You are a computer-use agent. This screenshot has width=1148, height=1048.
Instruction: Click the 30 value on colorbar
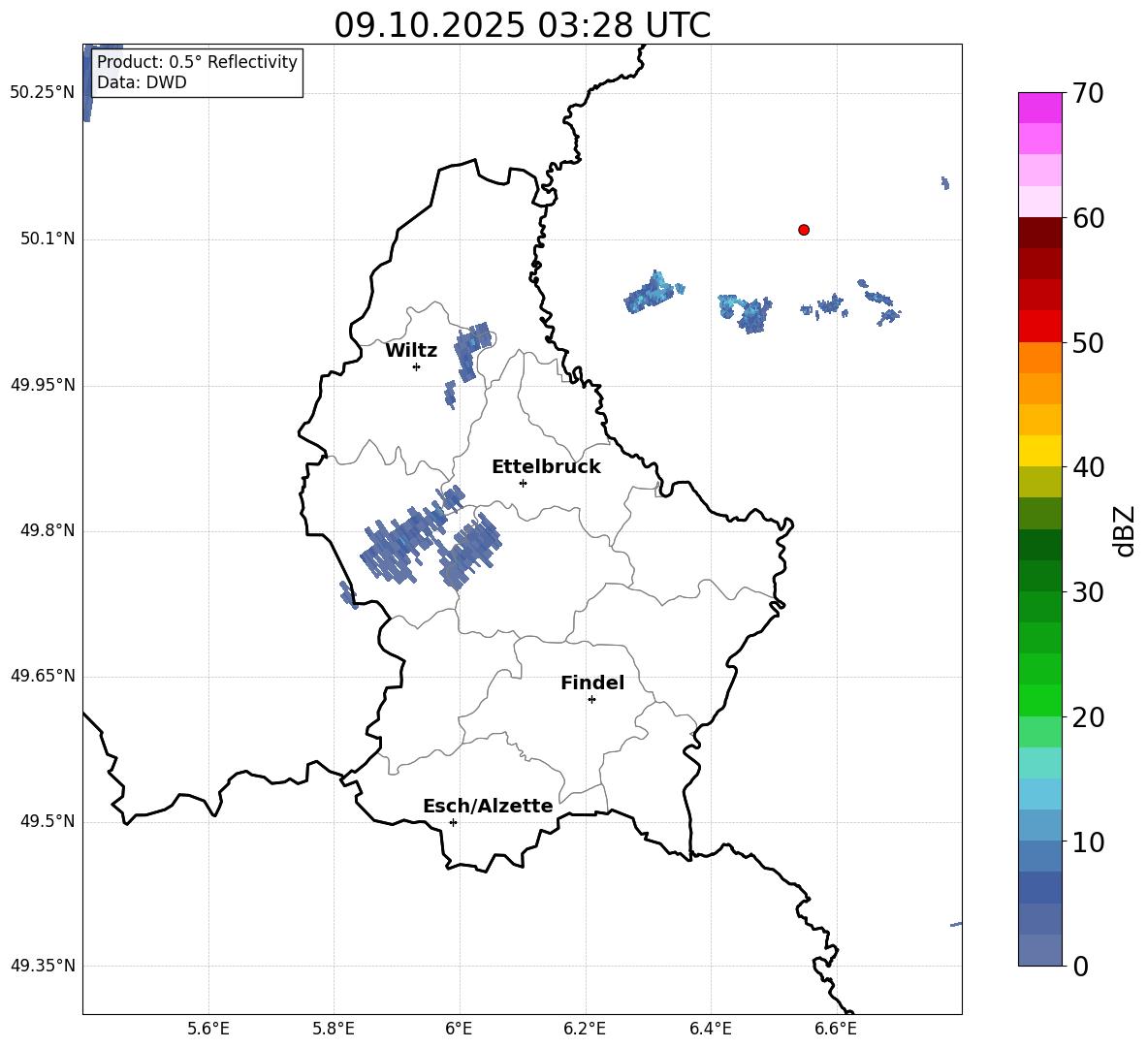pos(1088,592)
